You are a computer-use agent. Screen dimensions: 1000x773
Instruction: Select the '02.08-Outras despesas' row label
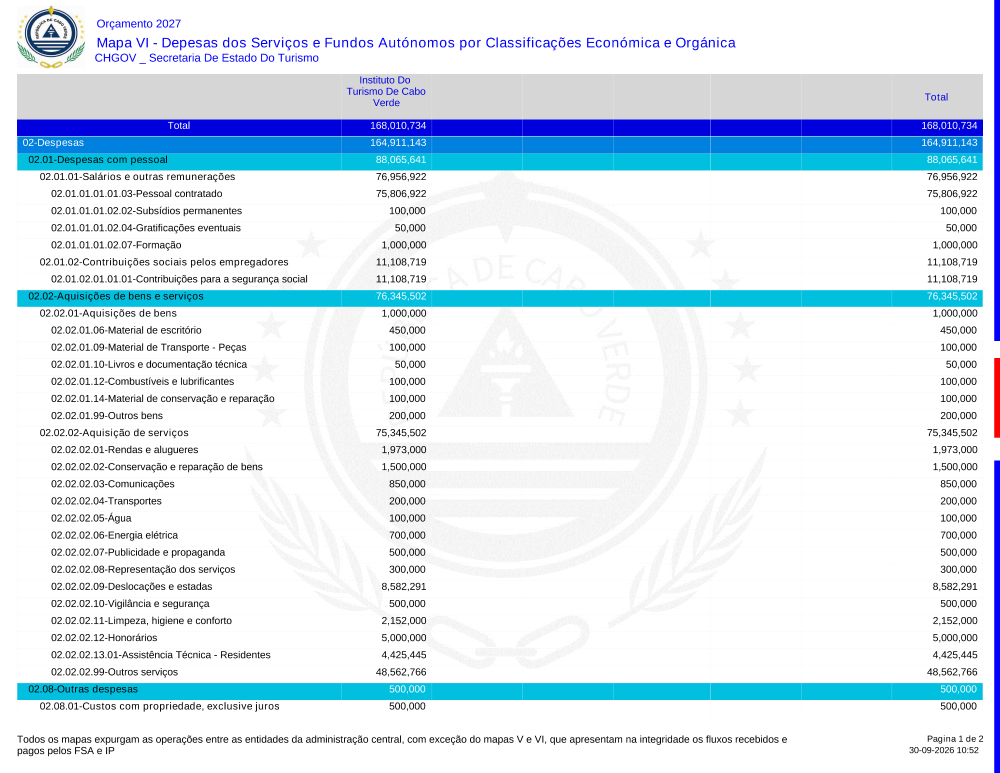(83, 689)
